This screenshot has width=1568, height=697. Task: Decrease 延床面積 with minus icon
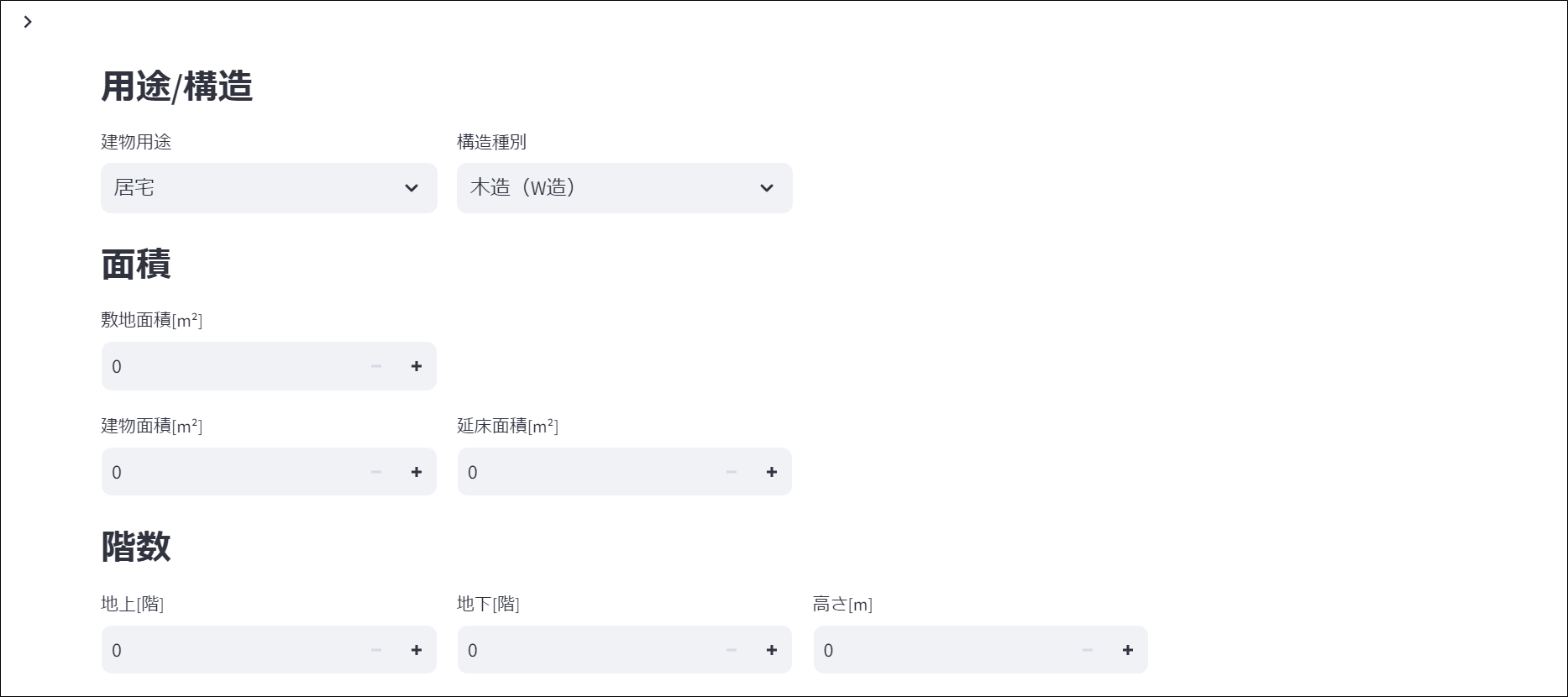(x=732, y=472)
